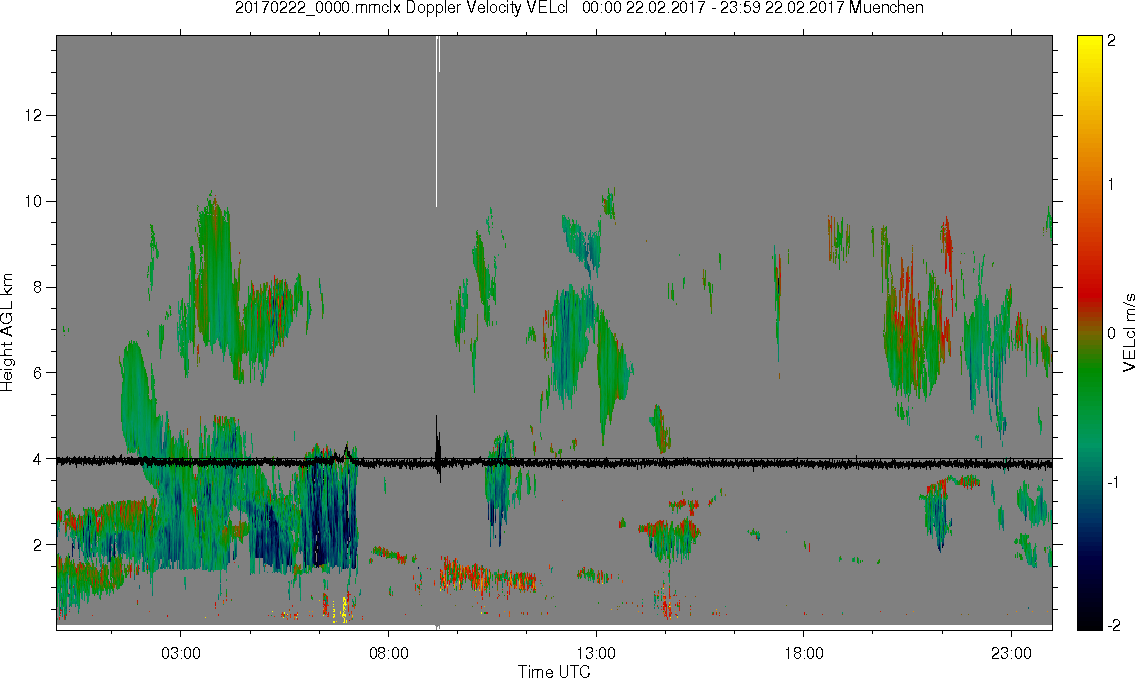Click the vertical white line near 09:00
Viewport: 1135px width, 678px height.
(436, 122)
